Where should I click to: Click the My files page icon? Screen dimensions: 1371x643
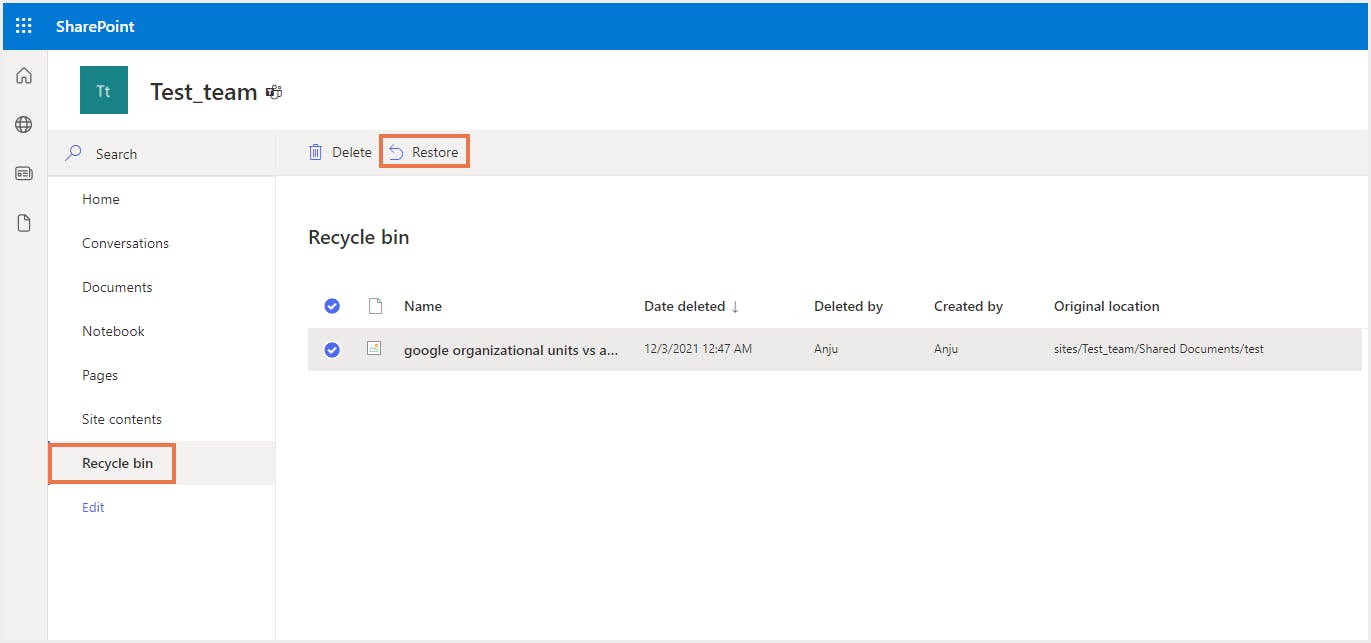(24, 223)
